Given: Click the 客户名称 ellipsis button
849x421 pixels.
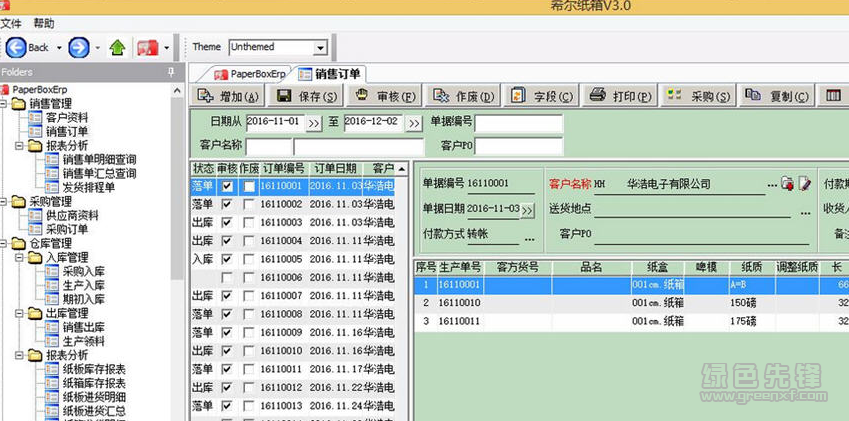Looking at the screenshot, I should click(x=772, y=185).
